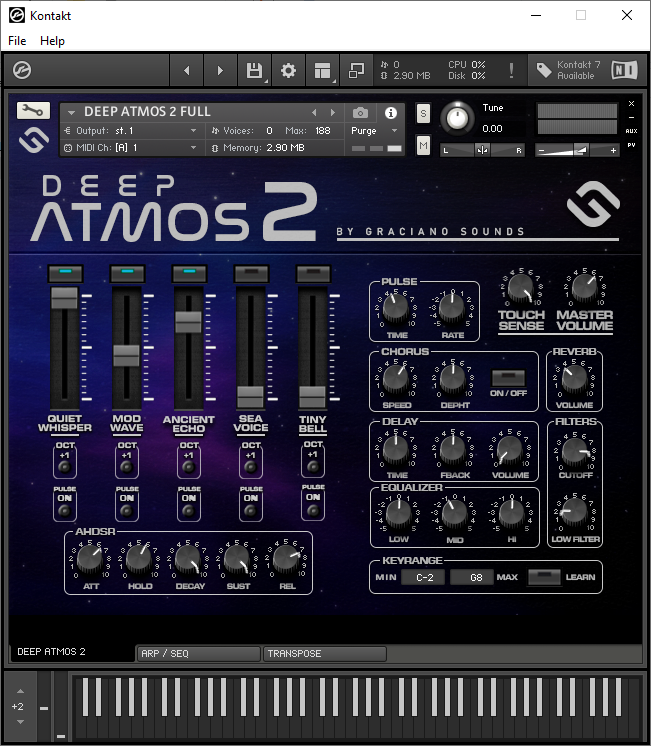Select next preset arrow in instrument header
651x746 pixels.
click(333, 113)
